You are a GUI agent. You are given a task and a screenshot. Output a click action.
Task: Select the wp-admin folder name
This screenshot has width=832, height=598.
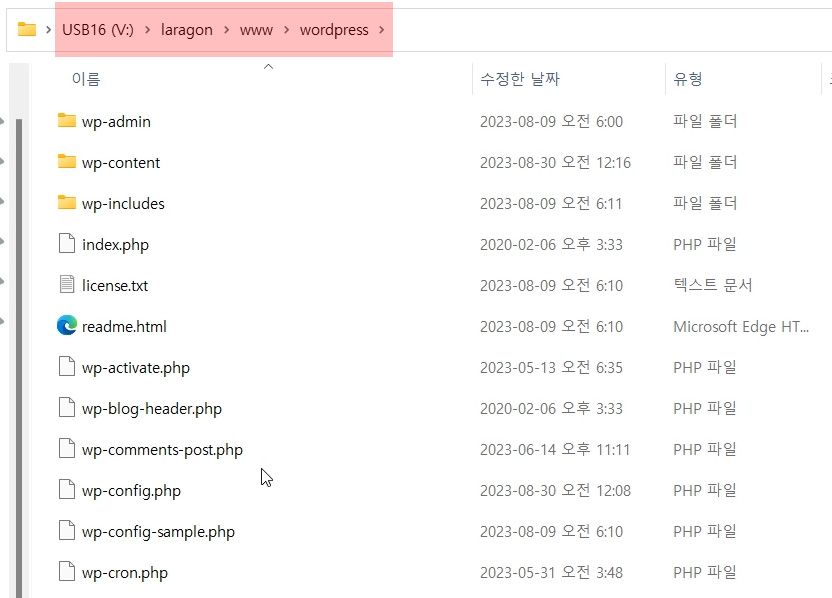116,122
